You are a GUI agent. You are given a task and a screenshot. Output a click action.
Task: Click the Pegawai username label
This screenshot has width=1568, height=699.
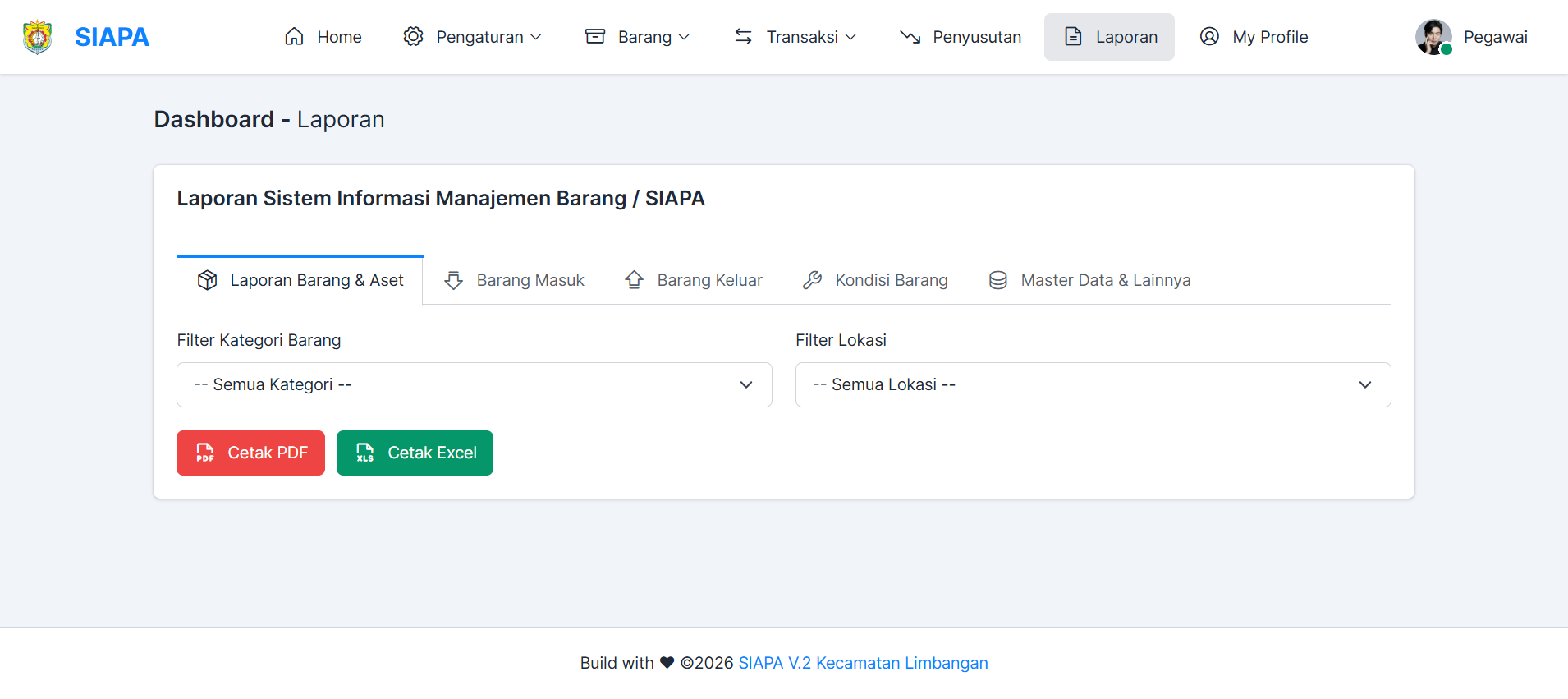tap(1496, 37)
